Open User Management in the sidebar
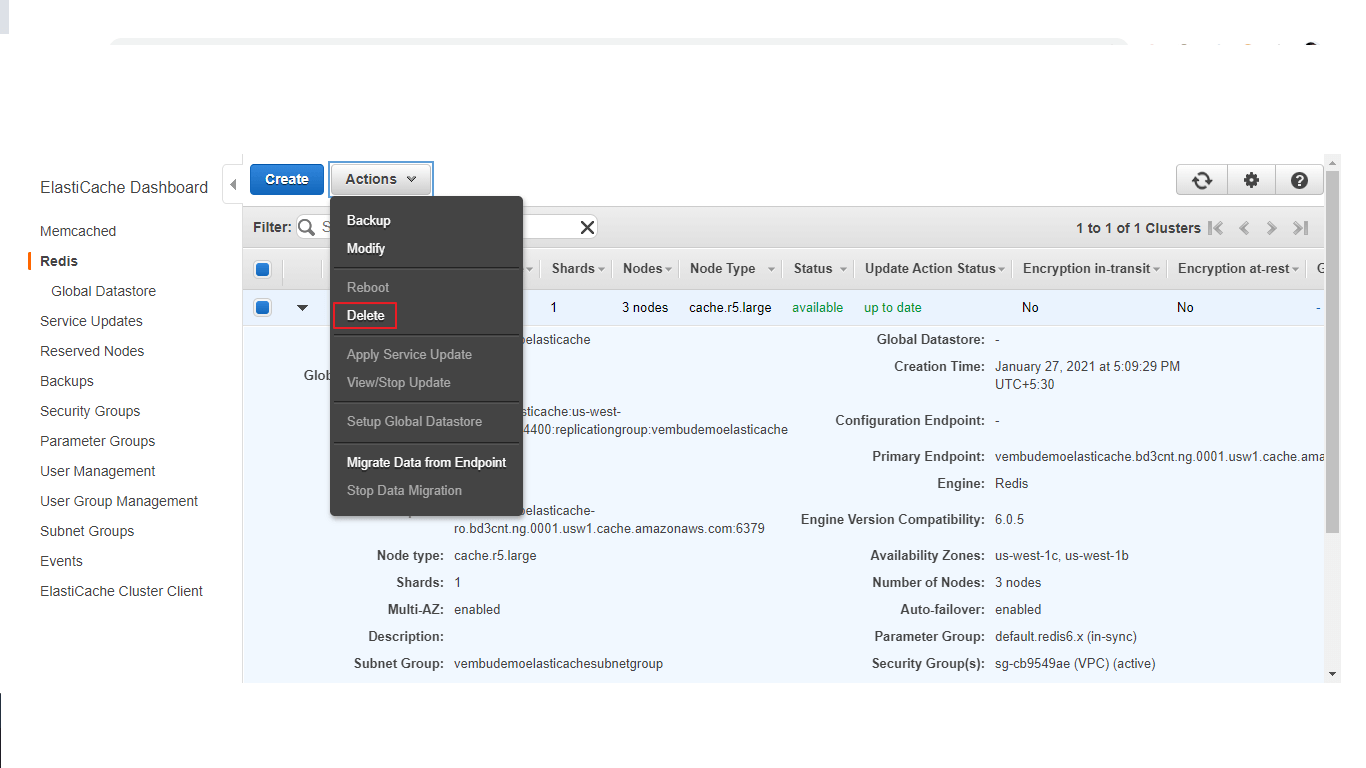The width and height of the screenshot is (1366, 768). (x=98, y=471)
